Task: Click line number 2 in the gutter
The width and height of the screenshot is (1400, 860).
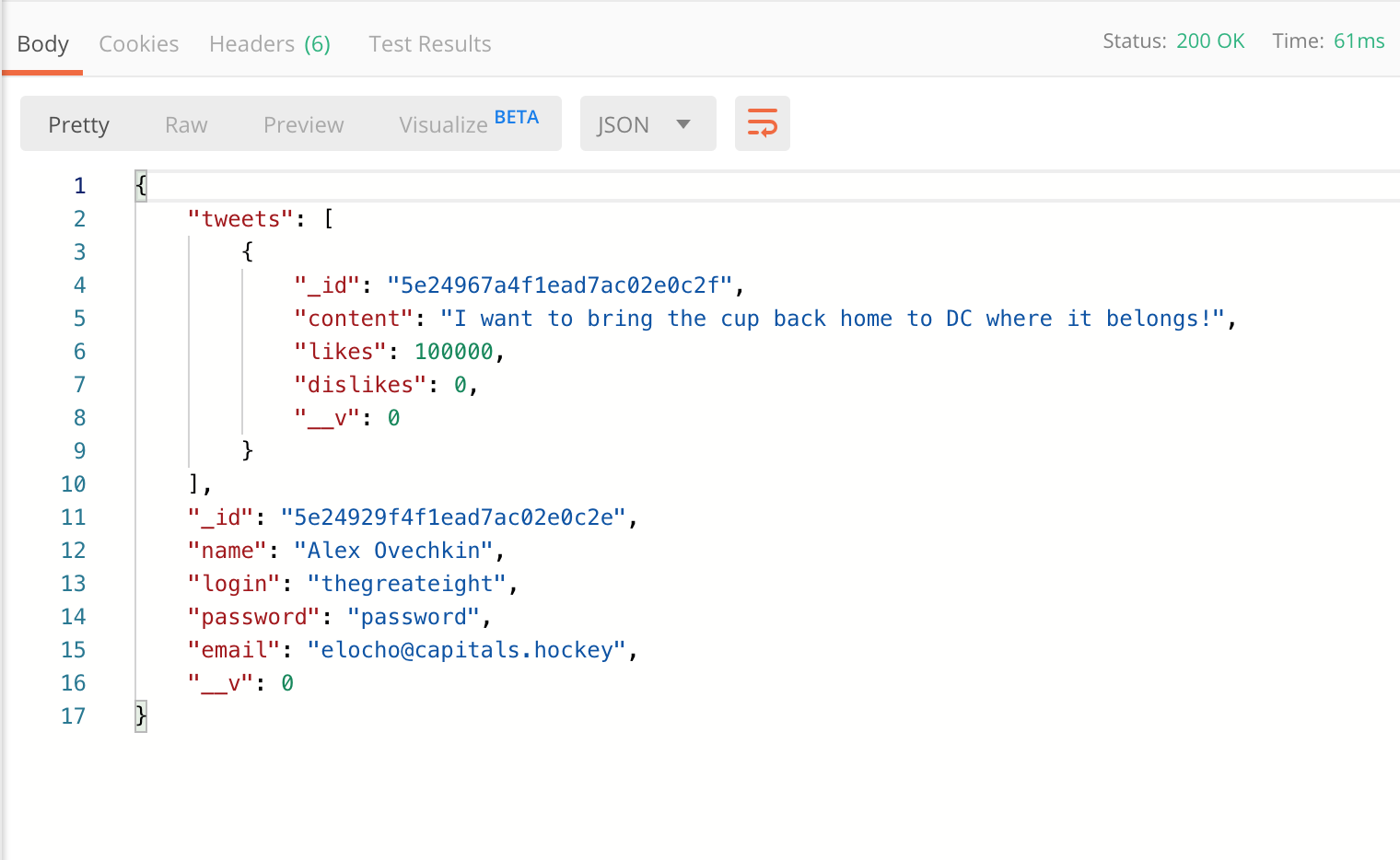Action: click(x=80, y=219)
